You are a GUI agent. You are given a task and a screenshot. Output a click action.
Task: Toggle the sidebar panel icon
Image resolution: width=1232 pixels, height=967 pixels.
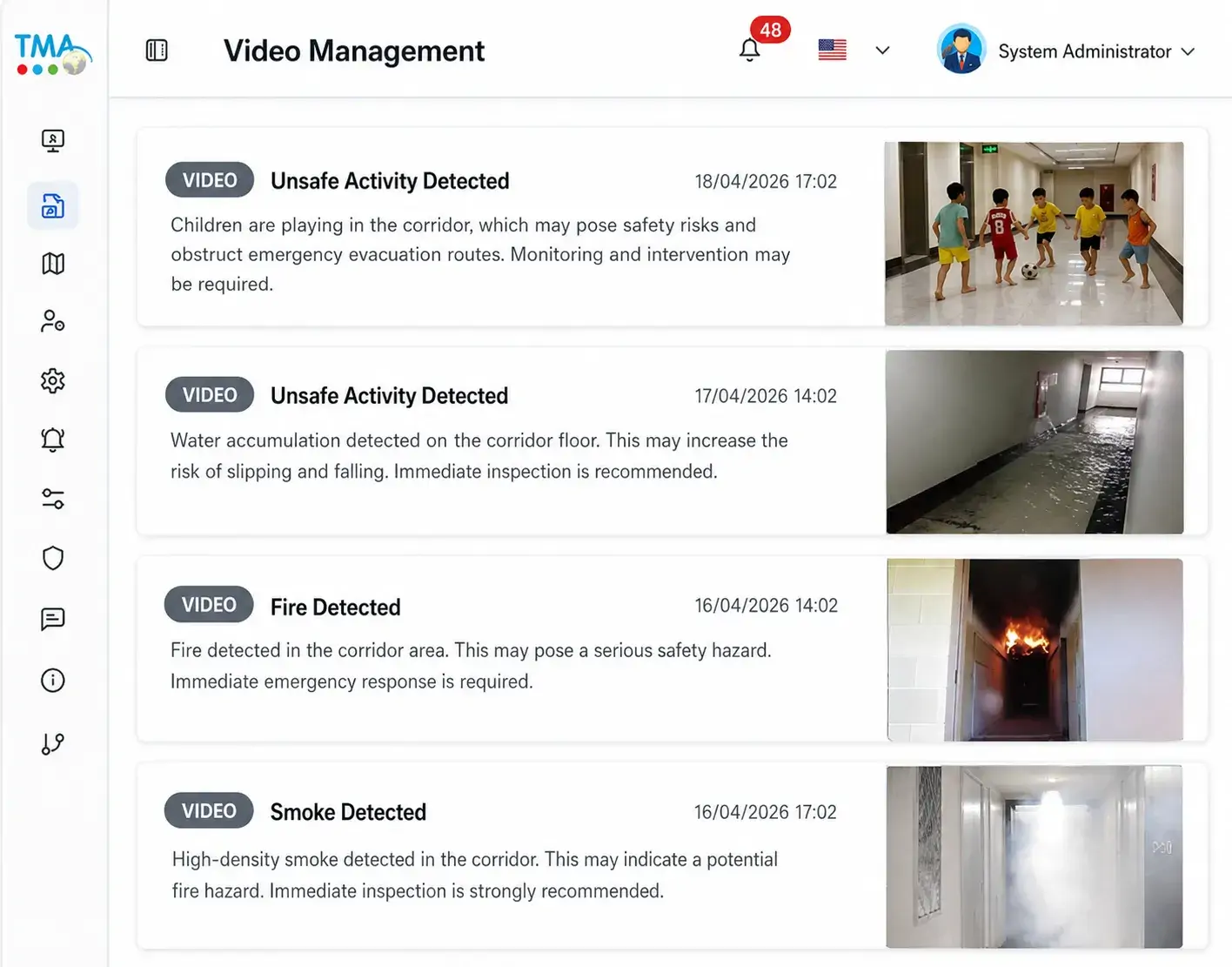pyautogui.click(x=157, y=50)
